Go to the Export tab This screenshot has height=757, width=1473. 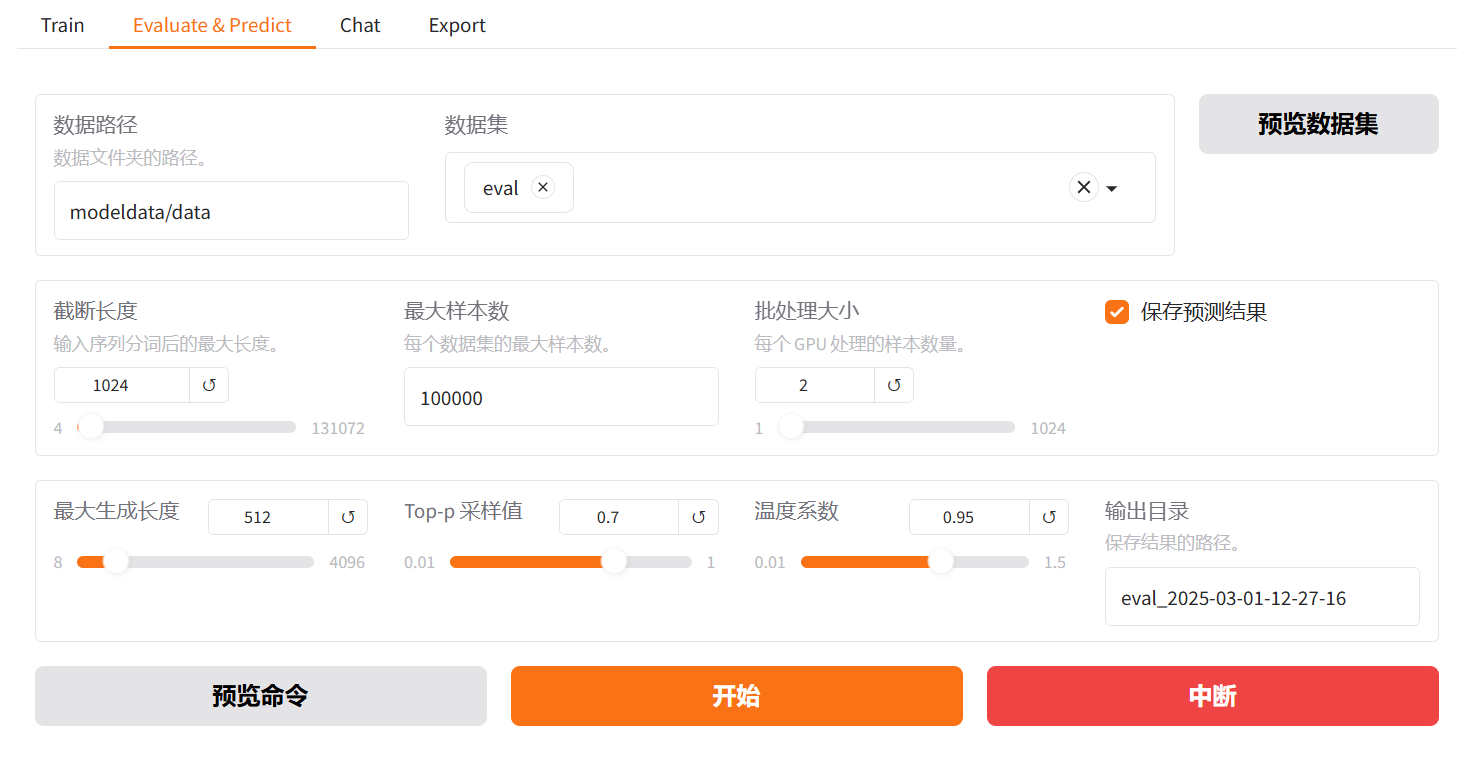pos(457,25)
